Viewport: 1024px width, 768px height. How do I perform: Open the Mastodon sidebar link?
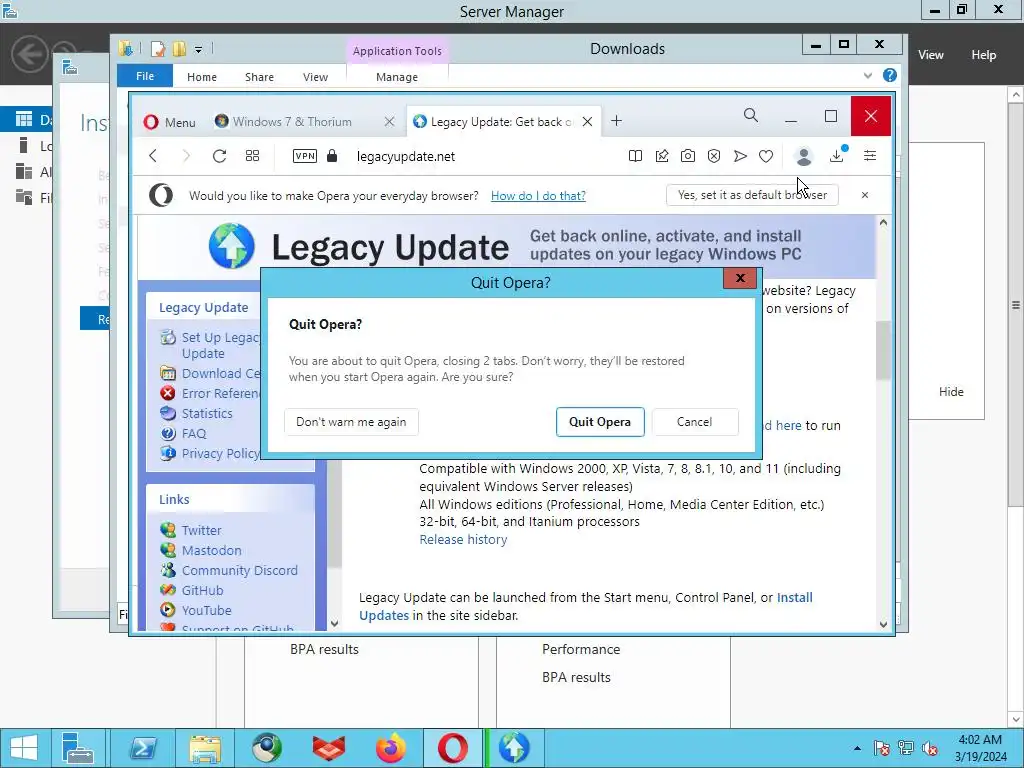[212, 551]
